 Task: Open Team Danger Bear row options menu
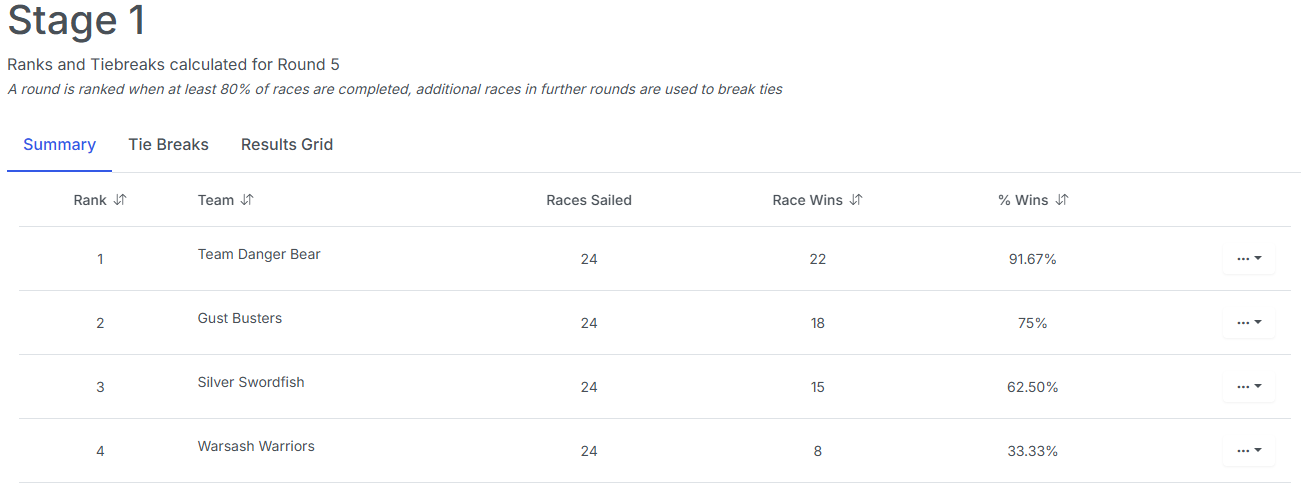(1248, 259)
